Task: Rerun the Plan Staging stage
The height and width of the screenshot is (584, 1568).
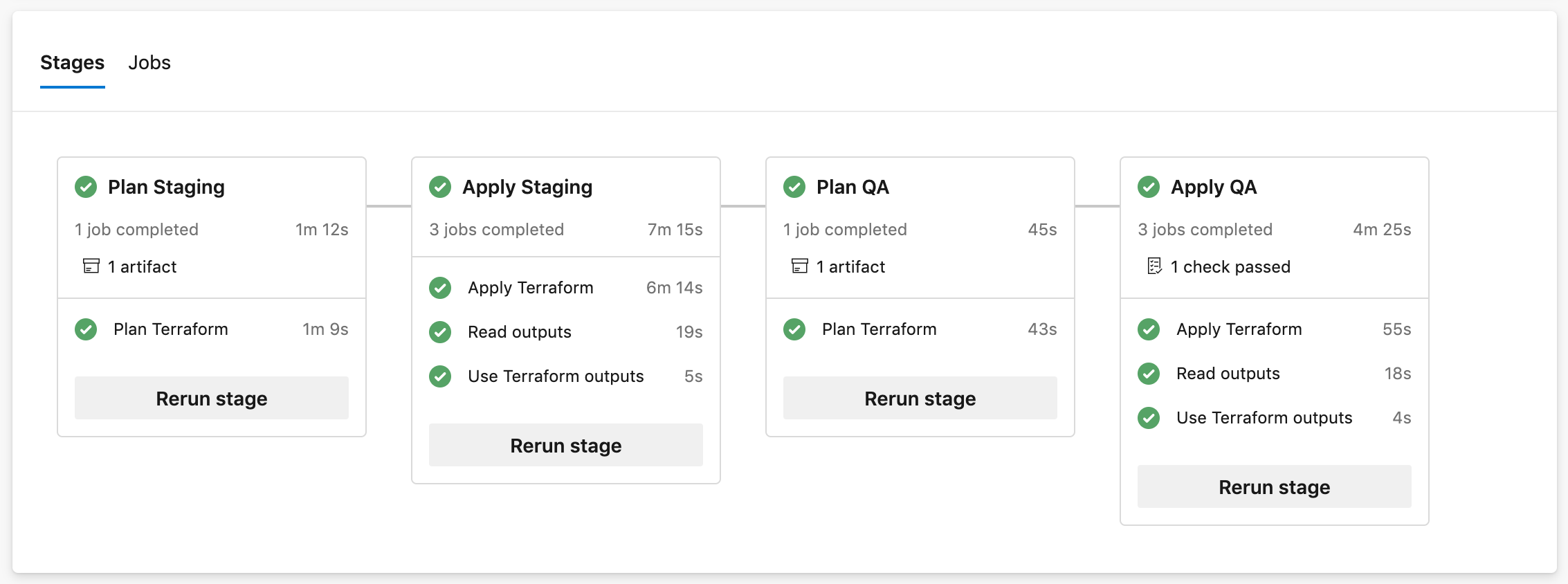Action: 212,398
